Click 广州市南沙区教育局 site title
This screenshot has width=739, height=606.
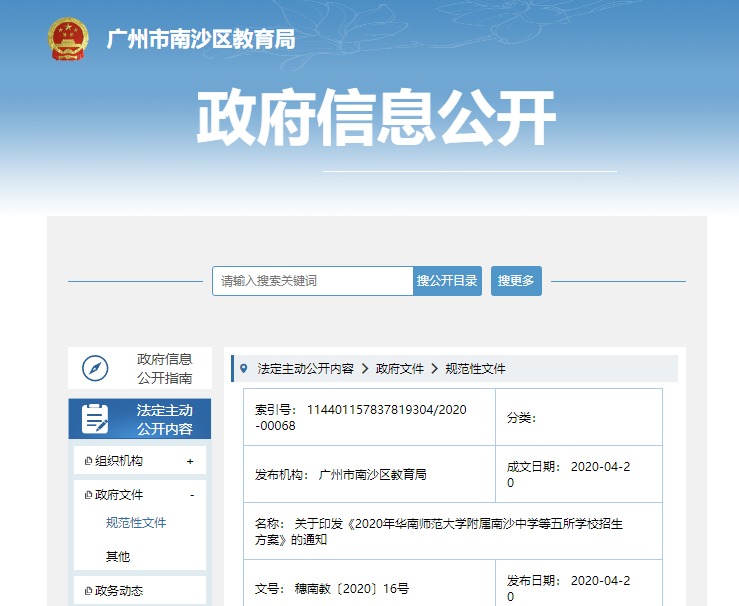tap(201, 39)
